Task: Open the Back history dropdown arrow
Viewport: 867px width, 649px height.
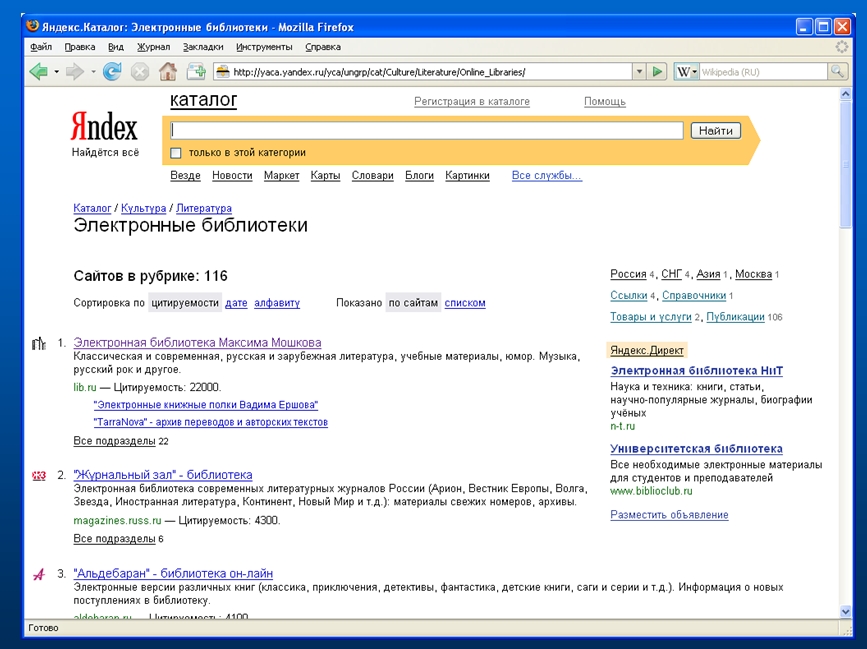Action: click(56, 72)
